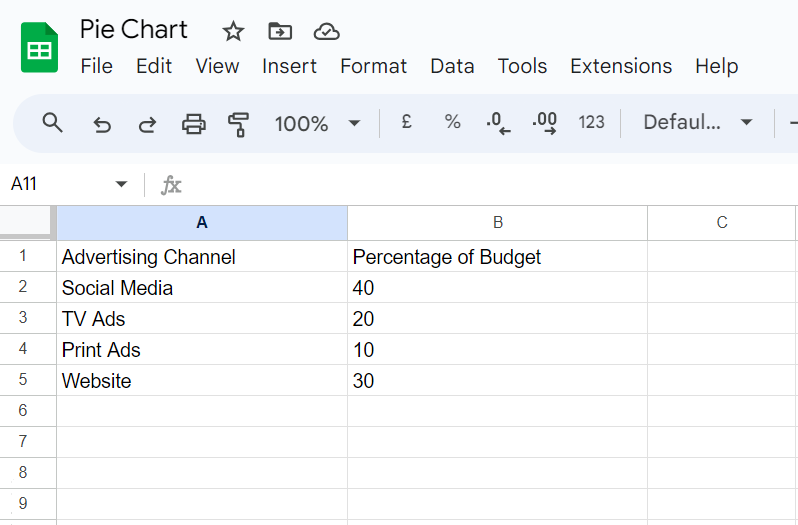Select column B header
This screenshot has height=525, width=798.
497,223
